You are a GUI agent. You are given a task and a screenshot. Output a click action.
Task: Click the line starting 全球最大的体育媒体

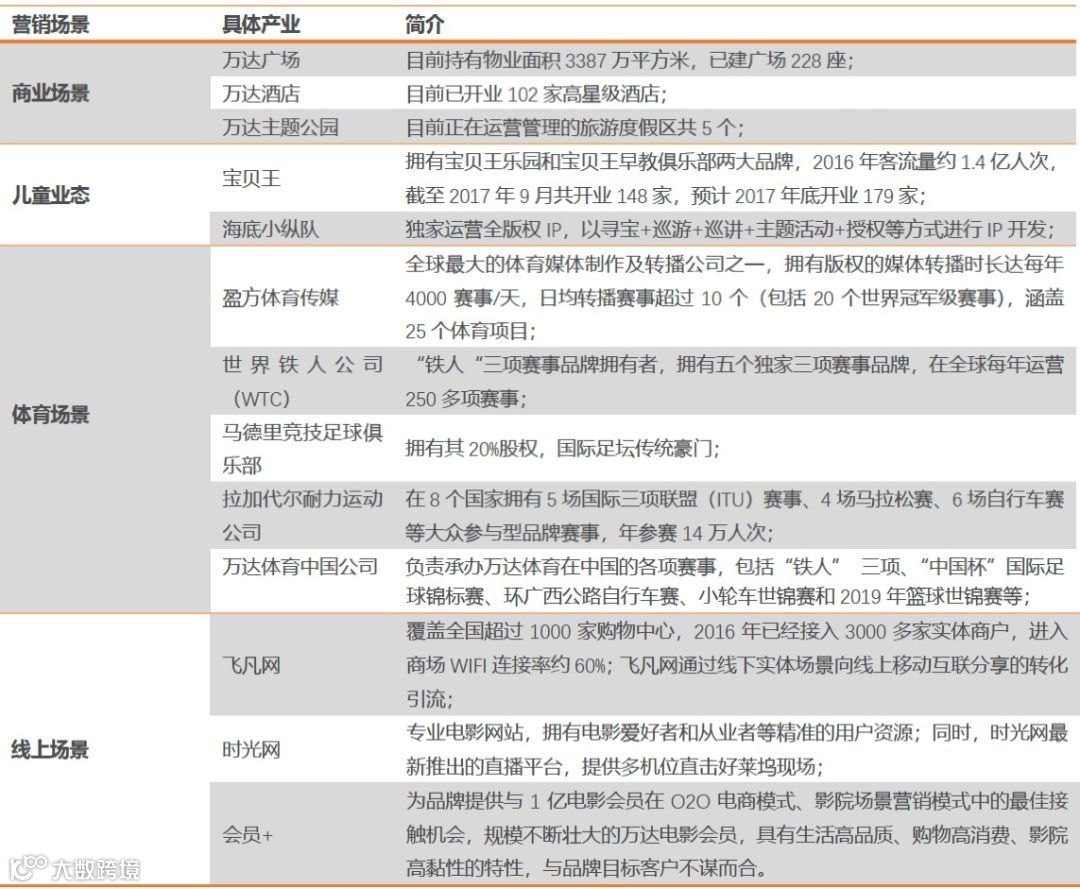tap(734, 264)
